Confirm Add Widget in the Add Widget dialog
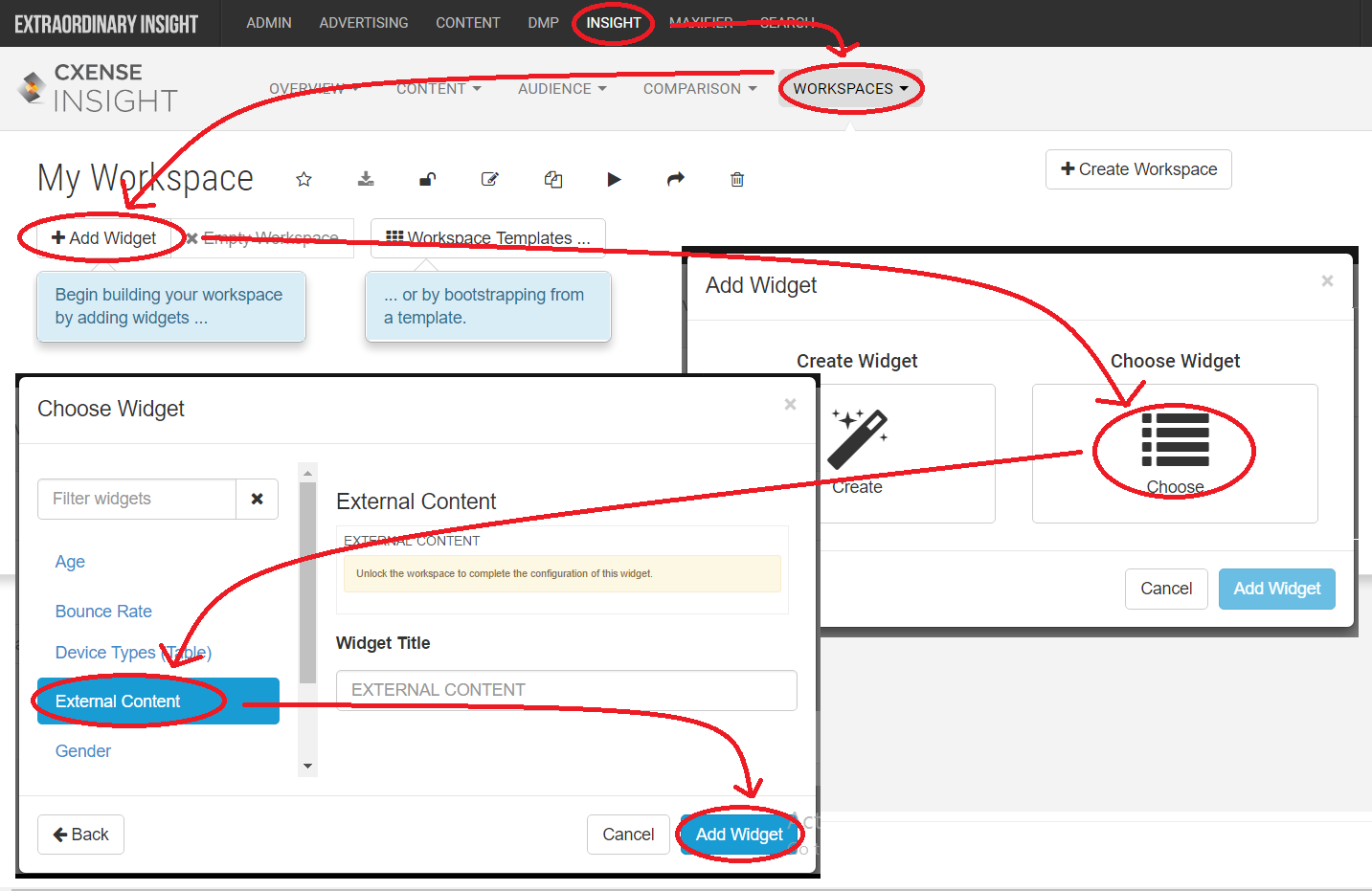 [1276, 589]
